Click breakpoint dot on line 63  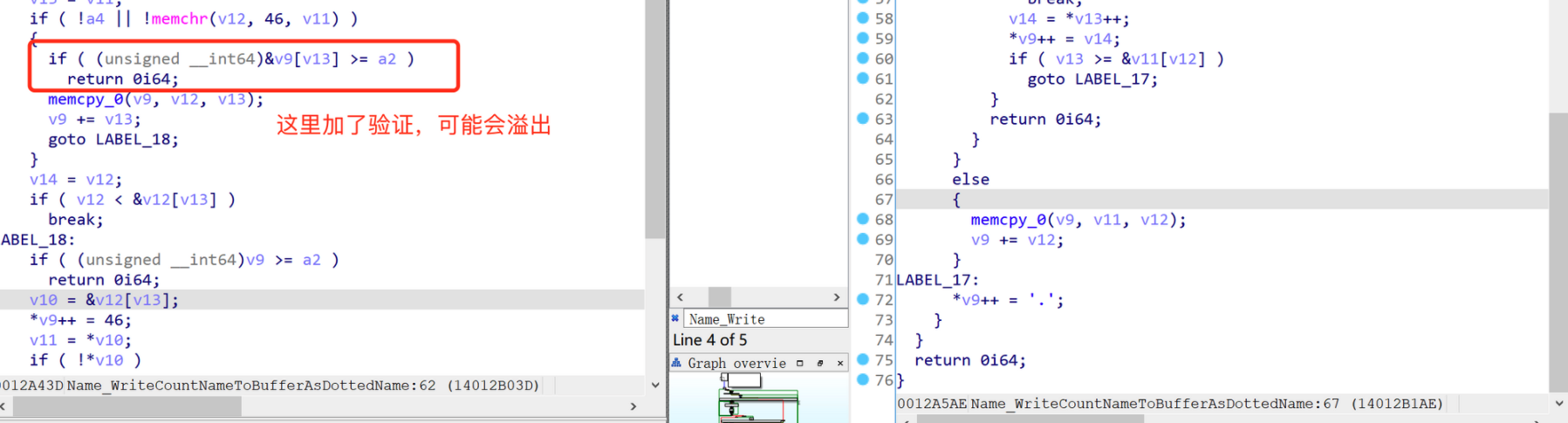[x=862, y=118]
